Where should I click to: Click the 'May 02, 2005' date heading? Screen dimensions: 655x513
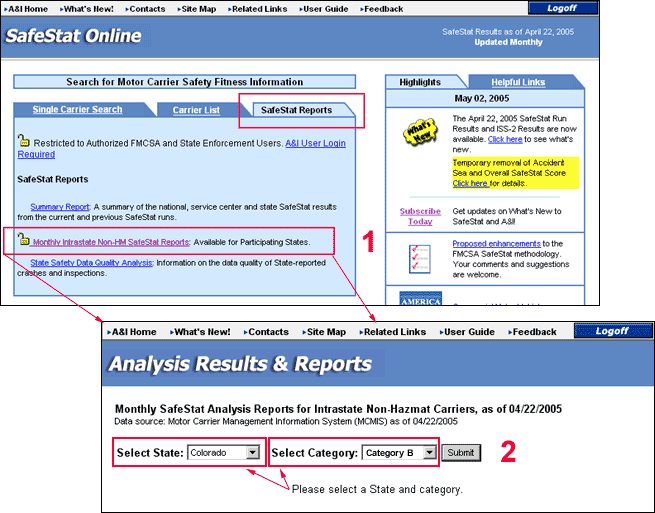tap(482, 99)
